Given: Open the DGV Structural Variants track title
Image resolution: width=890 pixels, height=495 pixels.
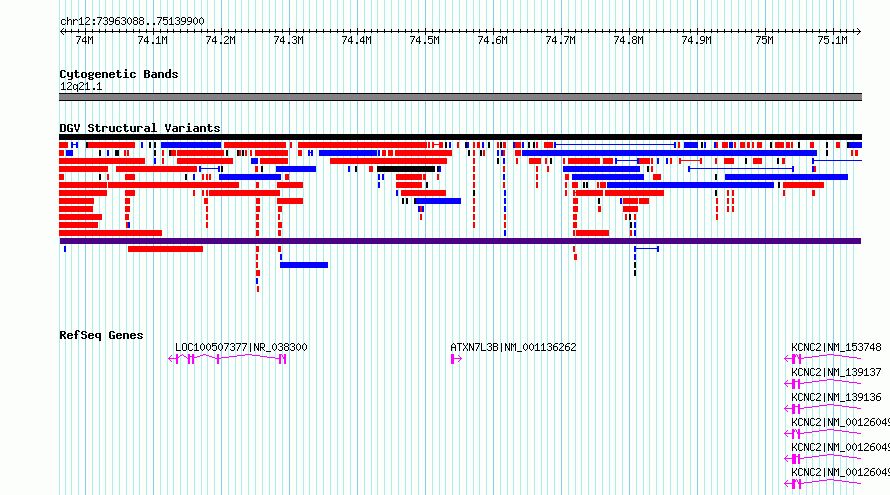Looking at the screenshot, I should click(140, 128).
